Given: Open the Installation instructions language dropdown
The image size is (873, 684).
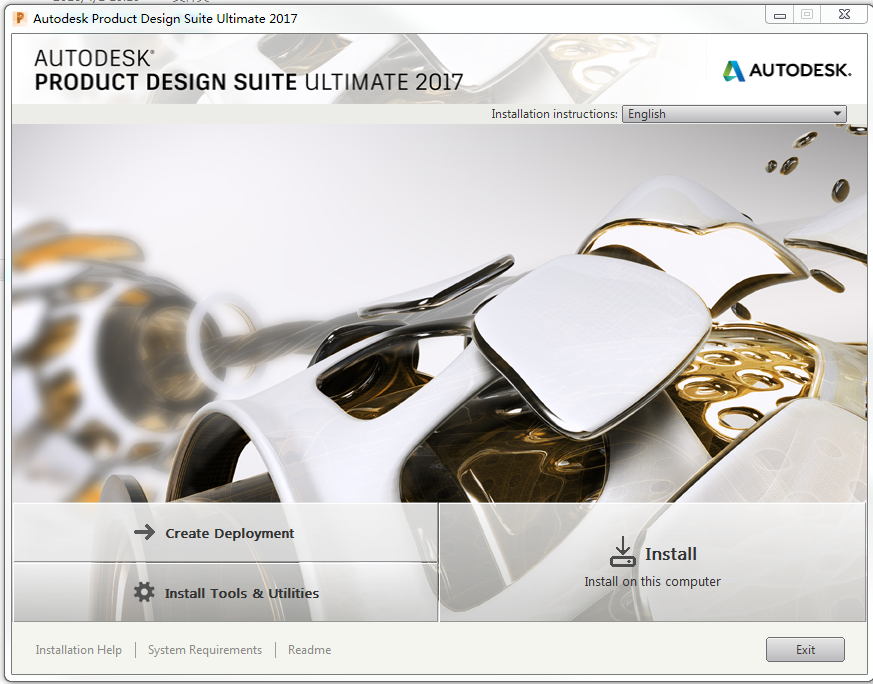Looking at the screenshot, I should 734,114.
